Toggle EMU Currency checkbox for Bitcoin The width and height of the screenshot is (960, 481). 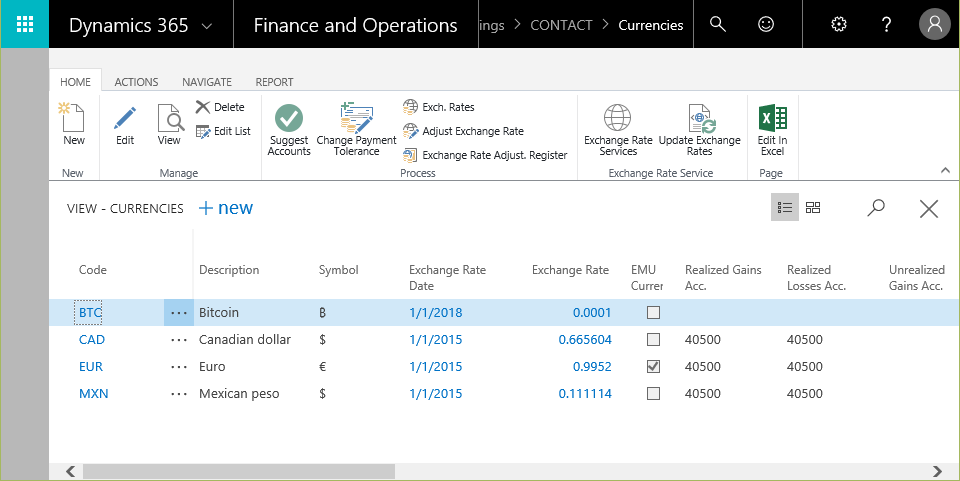coord(653,313)
